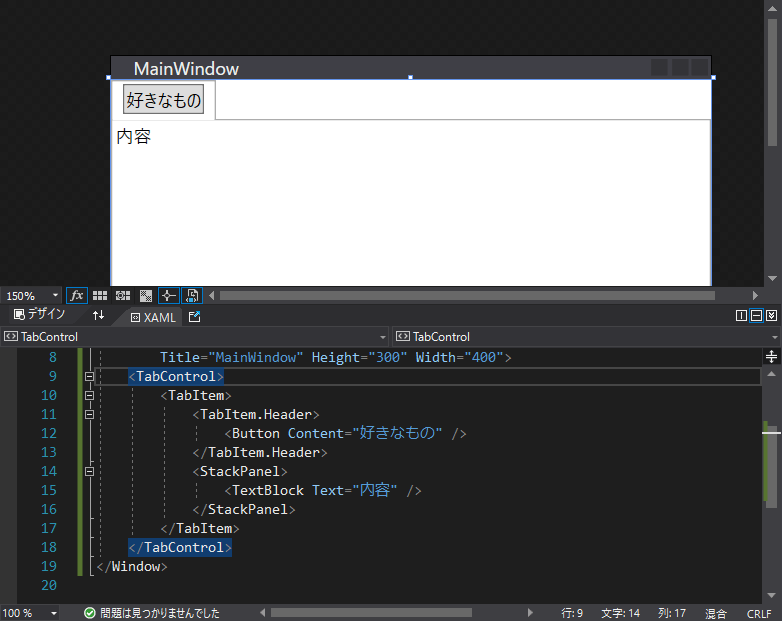Collapse the pane with double chevron
The height and width of the screenshot is (621, 782).
click(x=771, y=316)
